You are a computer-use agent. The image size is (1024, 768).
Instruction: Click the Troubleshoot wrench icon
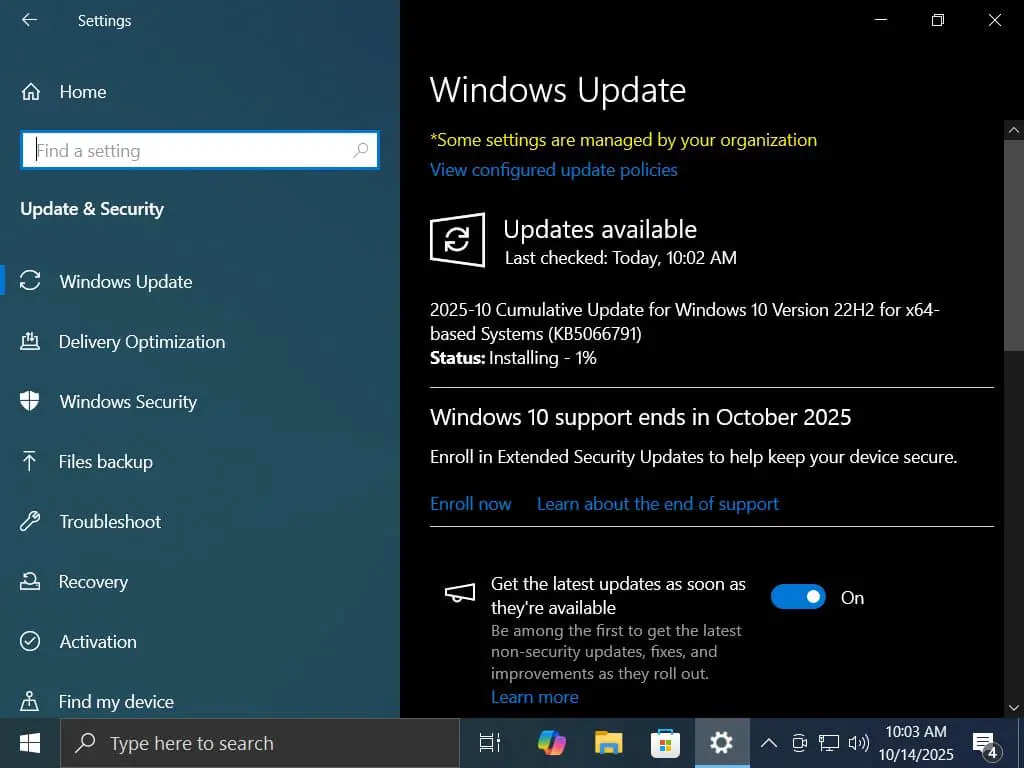[30, 521]
